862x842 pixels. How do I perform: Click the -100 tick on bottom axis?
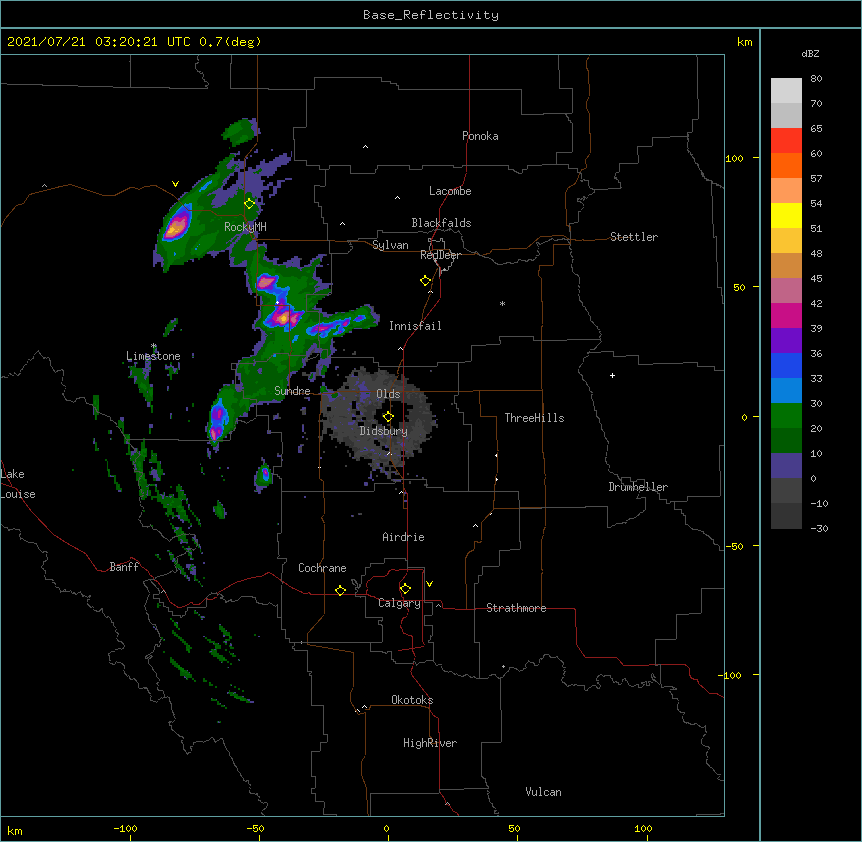pyautogui.click(x=125, y=828)
